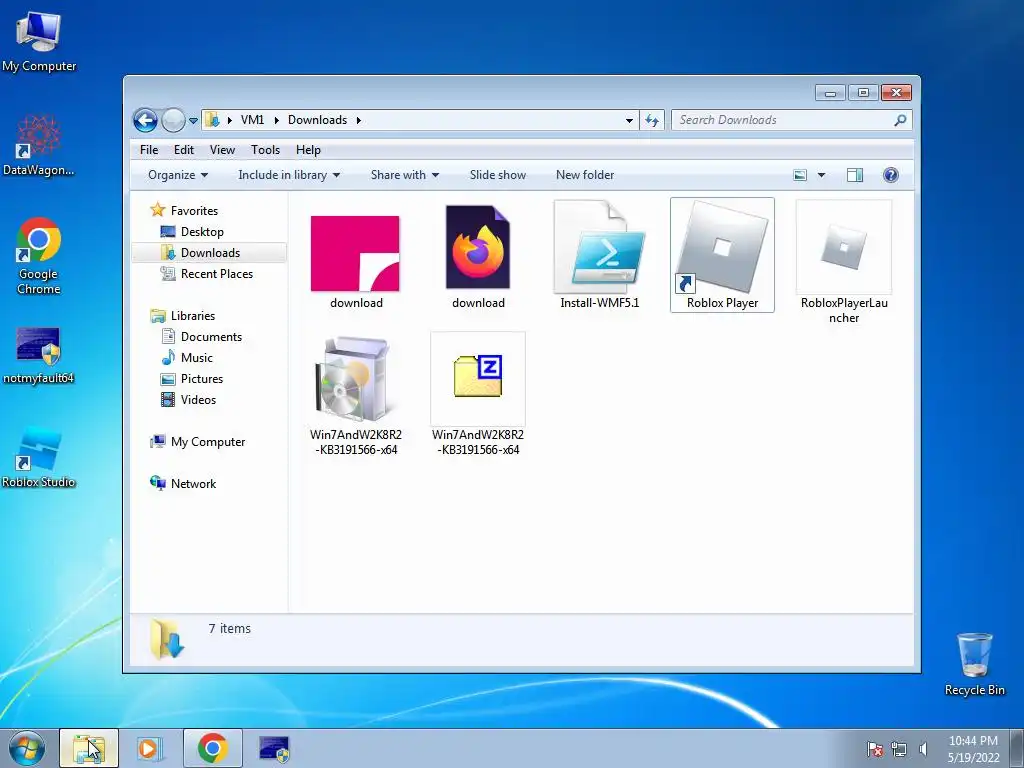Open the Include in library dropdown
Screen dimensions: 1024x768
point(289,175)
